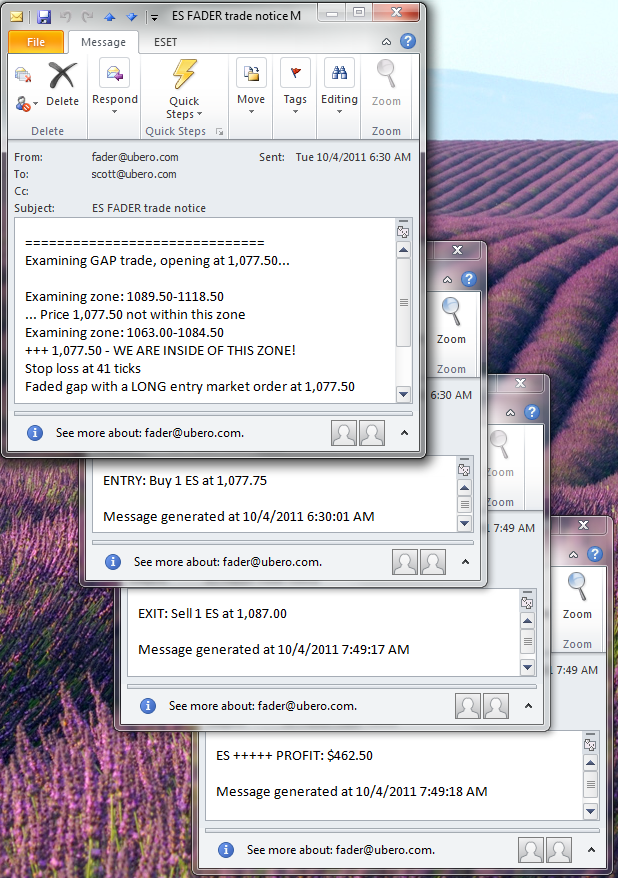Click the Save icon in quick access toolbar
This screenshot has height=878, width=618.
click(x=44, y=17)
